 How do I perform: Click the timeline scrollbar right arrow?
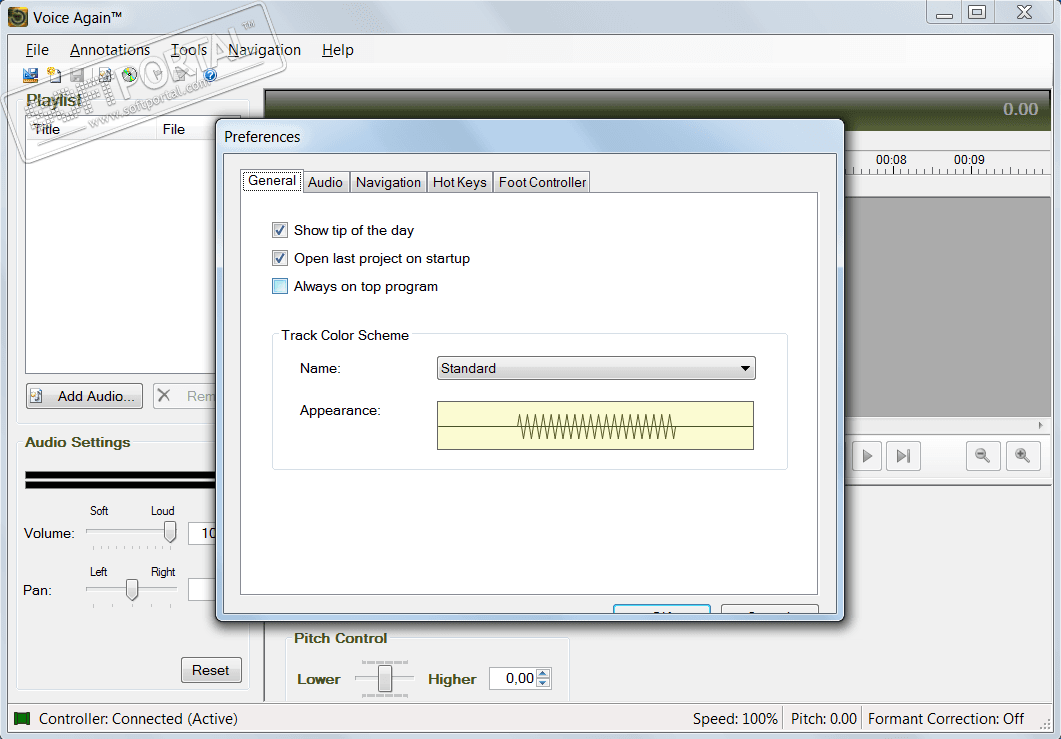tap(1041, 425)
